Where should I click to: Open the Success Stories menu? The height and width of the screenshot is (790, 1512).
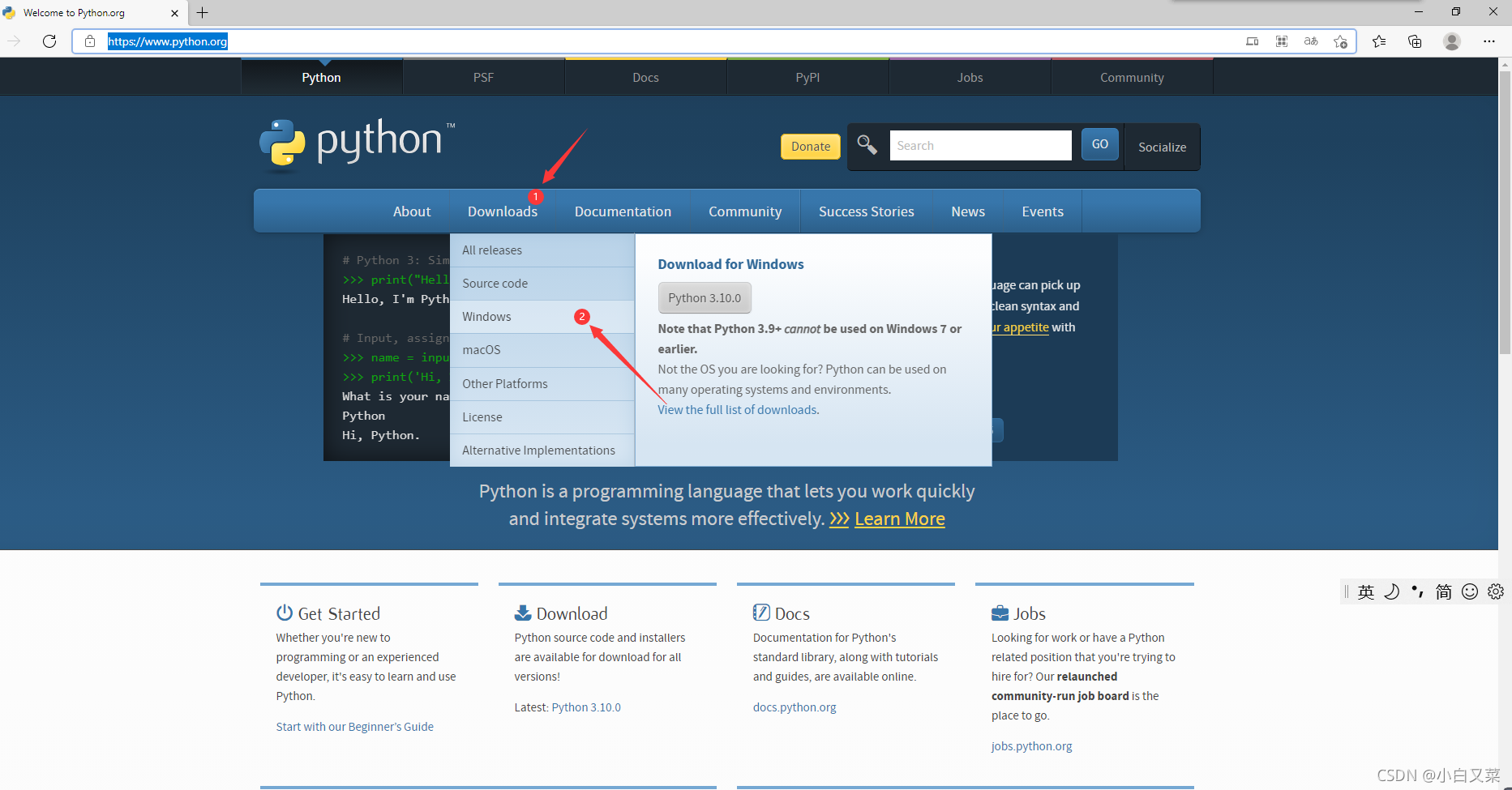click(x=867, y=211)
